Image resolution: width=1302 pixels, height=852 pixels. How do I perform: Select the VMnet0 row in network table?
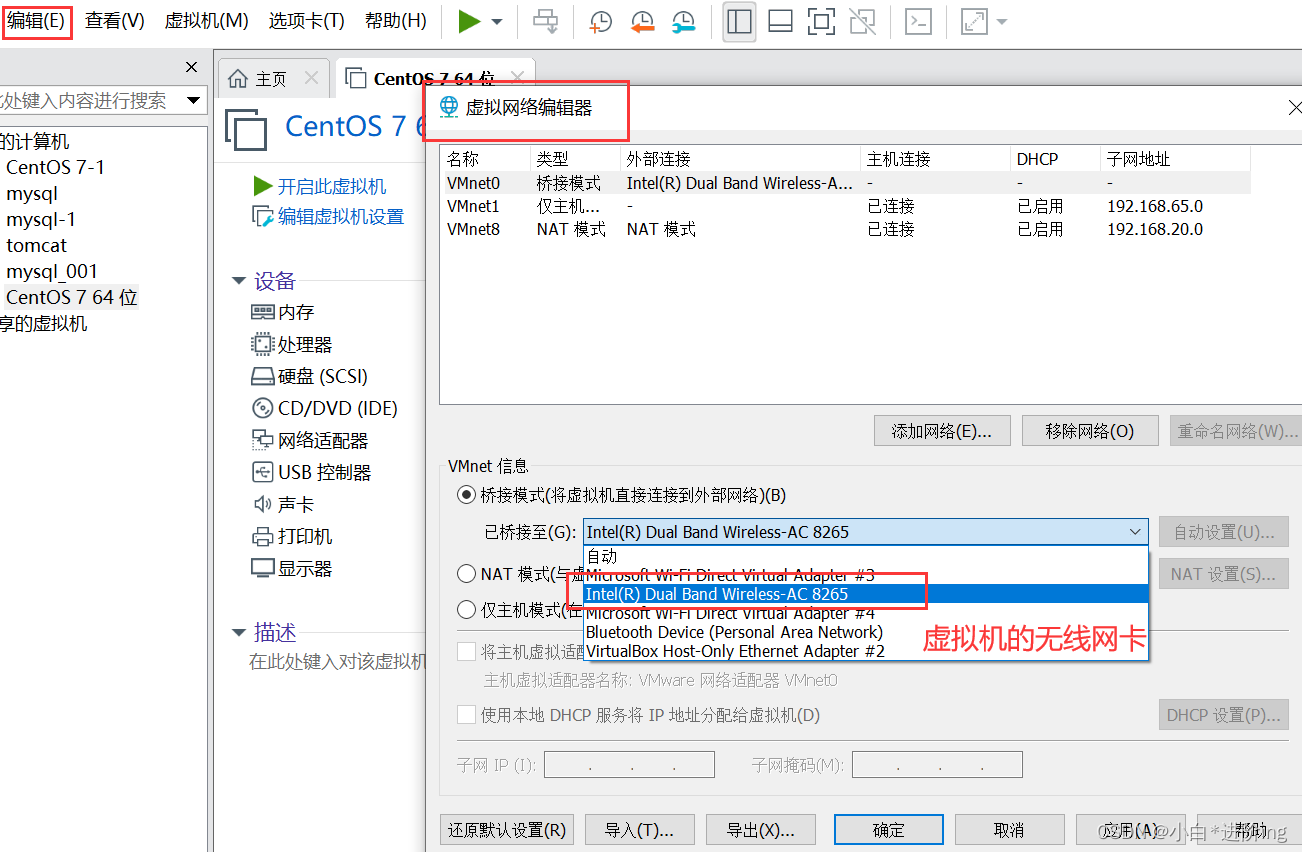point(846,183)
